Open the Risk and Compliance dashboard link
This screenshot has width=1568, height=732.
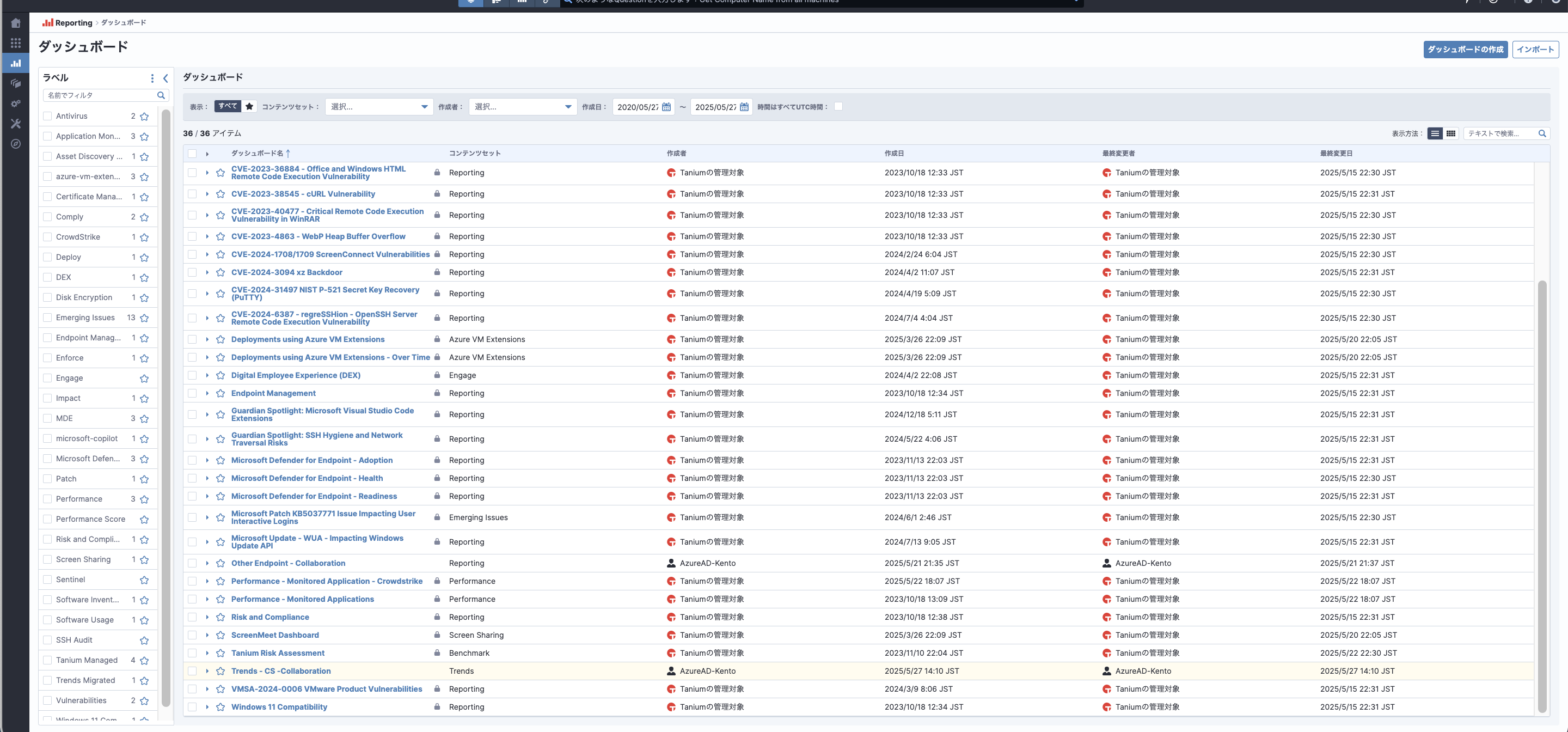[x=269, y=617]
